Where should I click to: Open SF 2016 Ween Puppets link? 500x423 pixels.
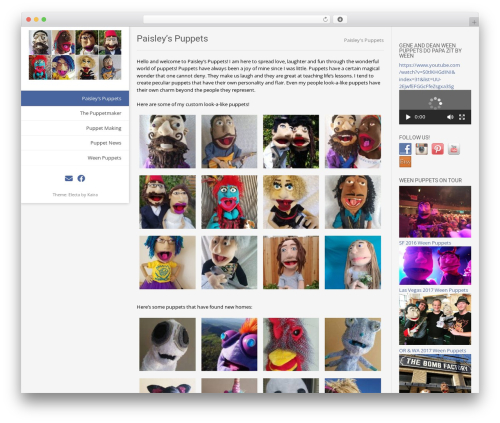425,243
